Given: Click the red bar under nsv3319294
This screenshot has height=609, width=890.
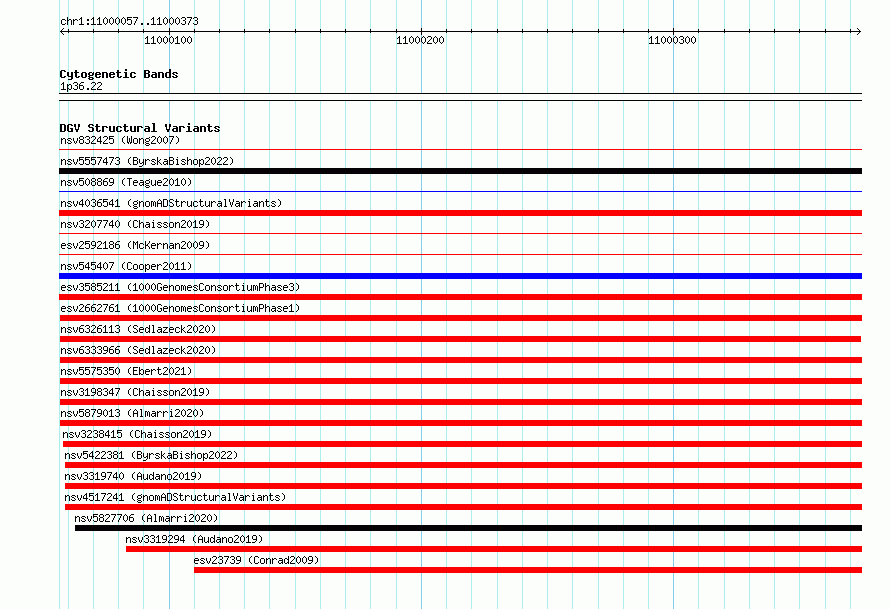Looking at the screenshot, I should click(494, 549).
